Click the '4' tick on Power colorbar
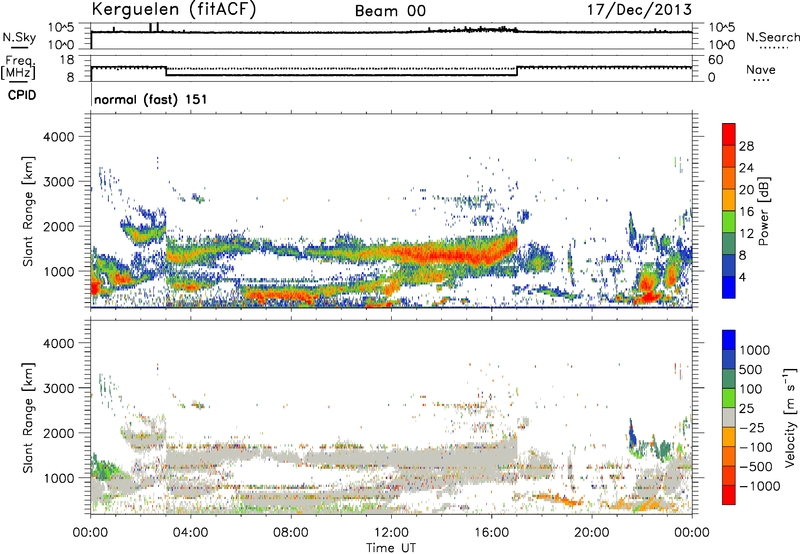 point(742,277)
